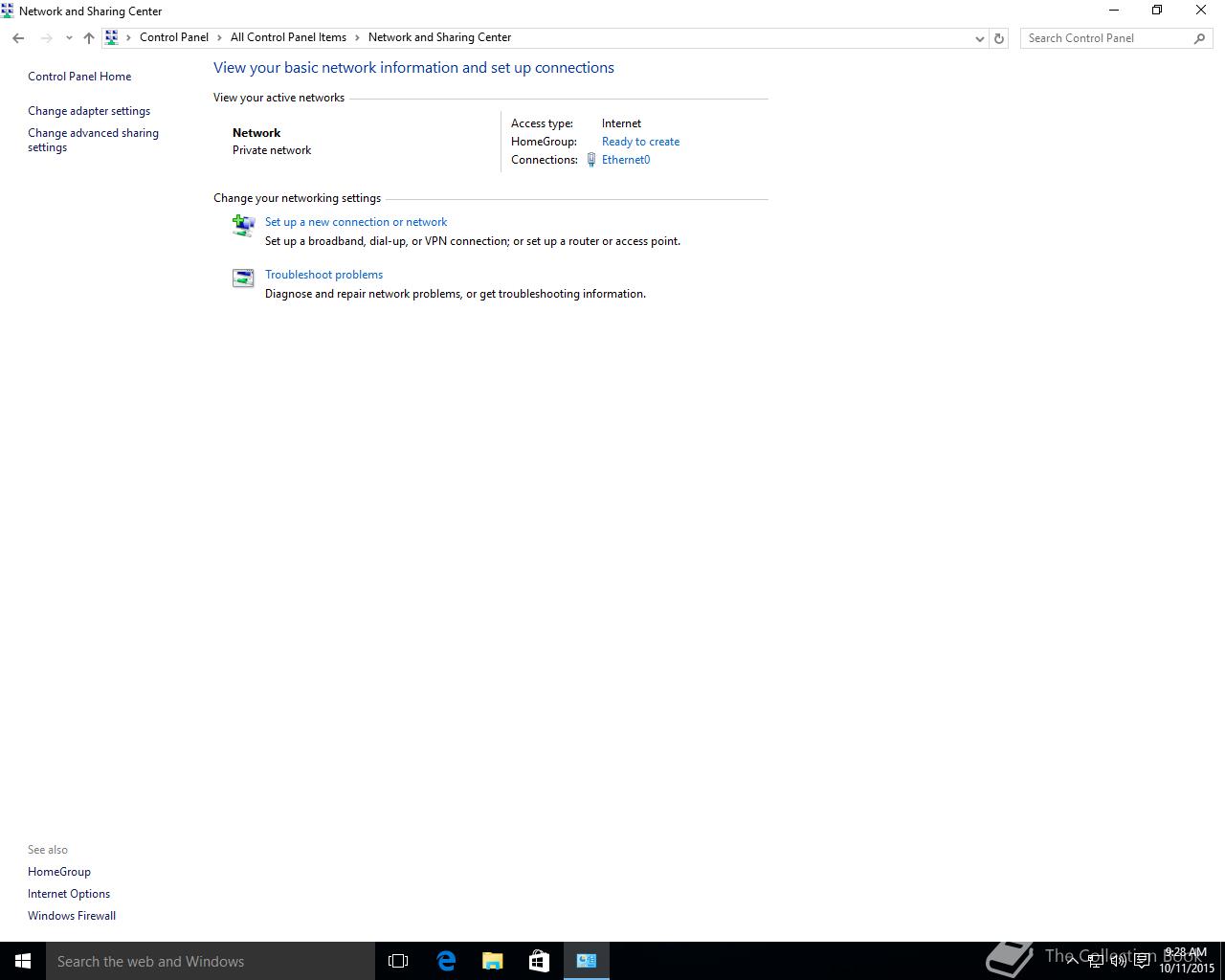This screenshot has width=1225, height=980.
Task: Click the Back navigation arrow
Action: [x=18, y=38]
